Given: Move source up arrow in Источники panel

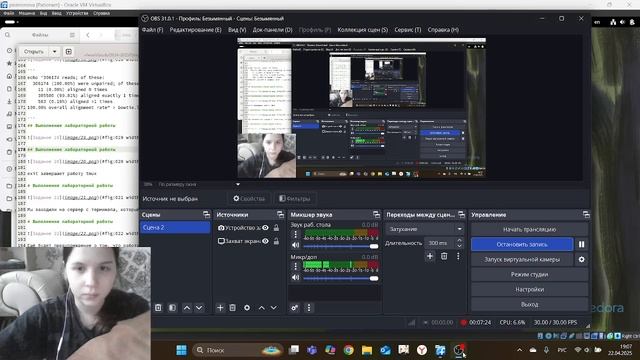Looking at the screenshot, I should point(262,308).
